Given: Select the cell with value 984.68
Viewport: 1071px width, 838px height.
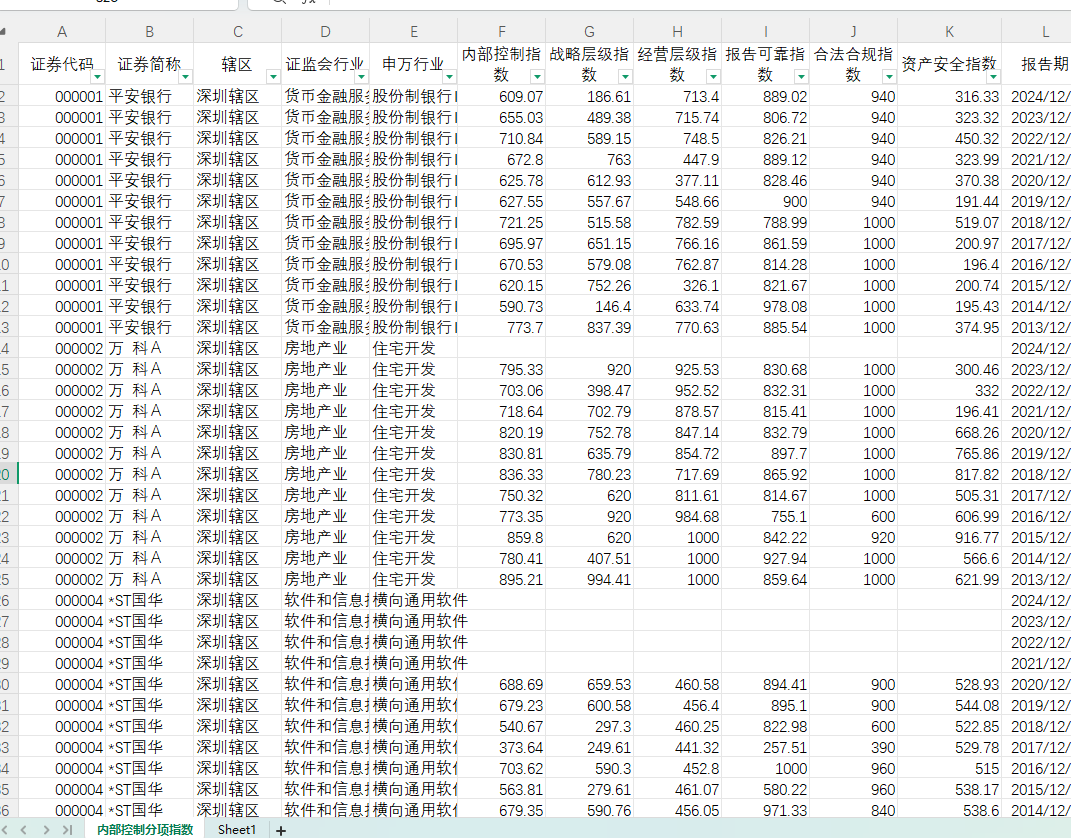Looking at the screenshot, I should pos(678,516).
